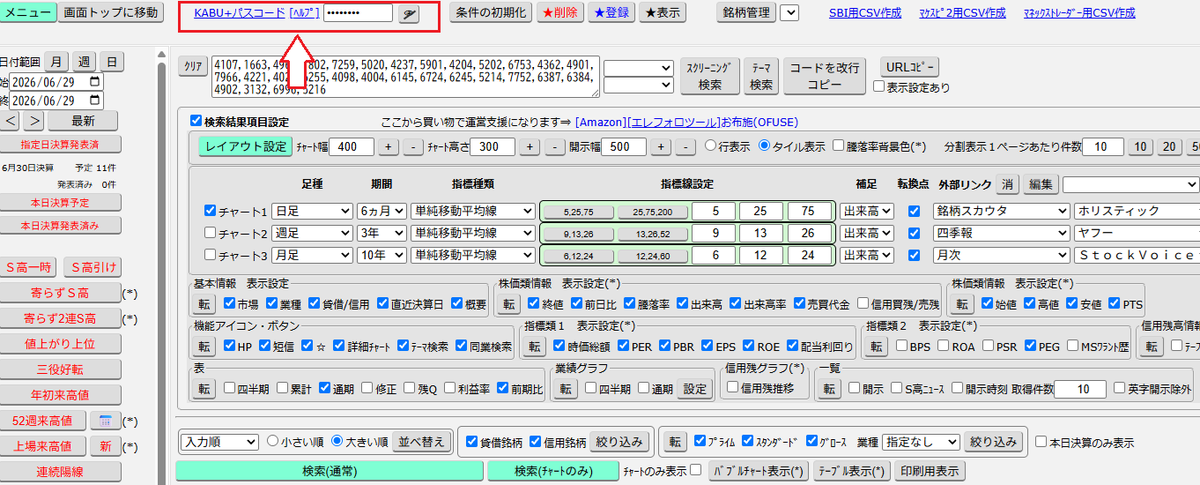Click 転 button in 基本情報 section

coord(204,304)
